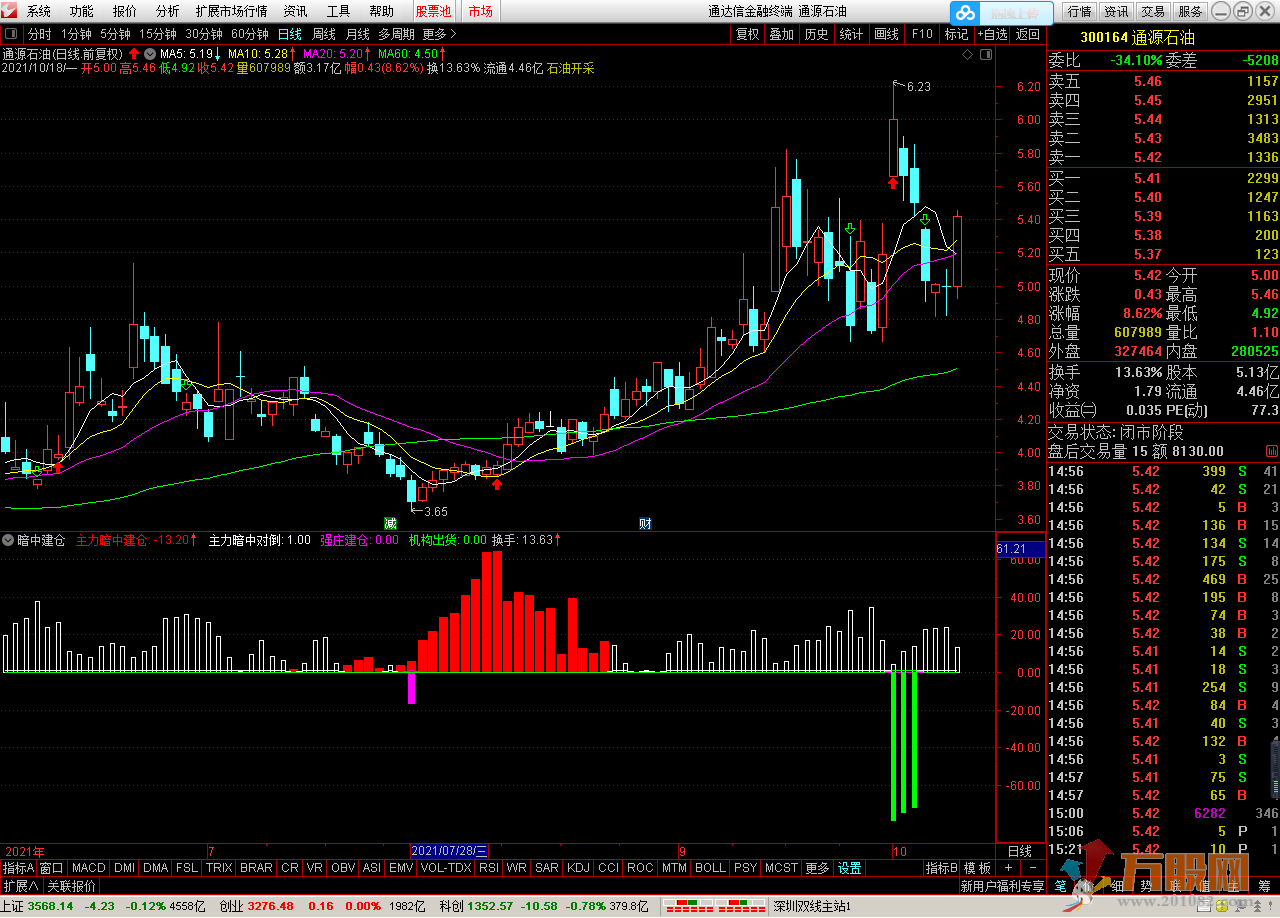This screenshot has width=1280, height=918.
Task: Open the 报价 menu
Action: pyautogui.click(x=125, y=11)
